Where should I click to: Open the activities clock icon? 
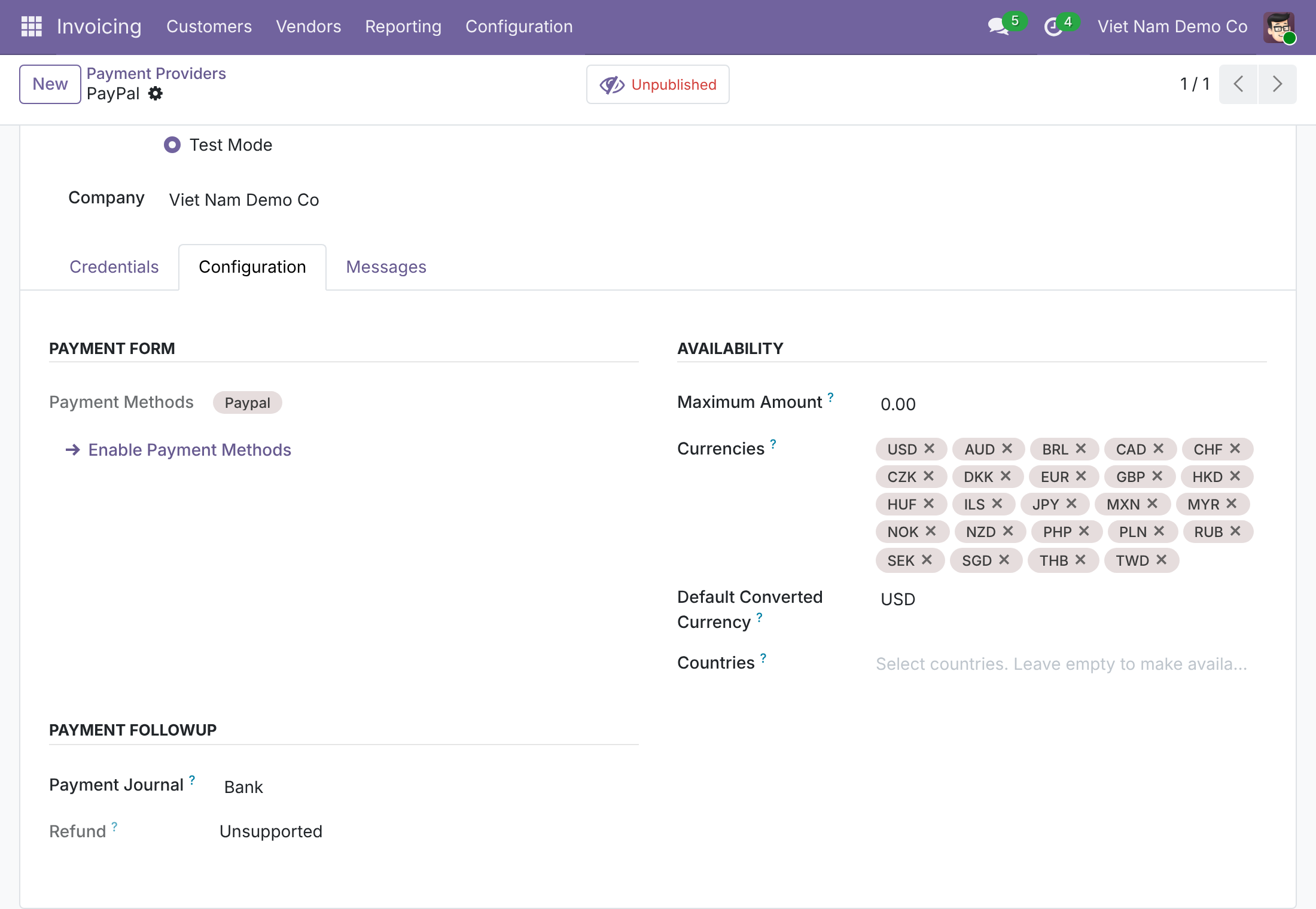(1053, 27)
